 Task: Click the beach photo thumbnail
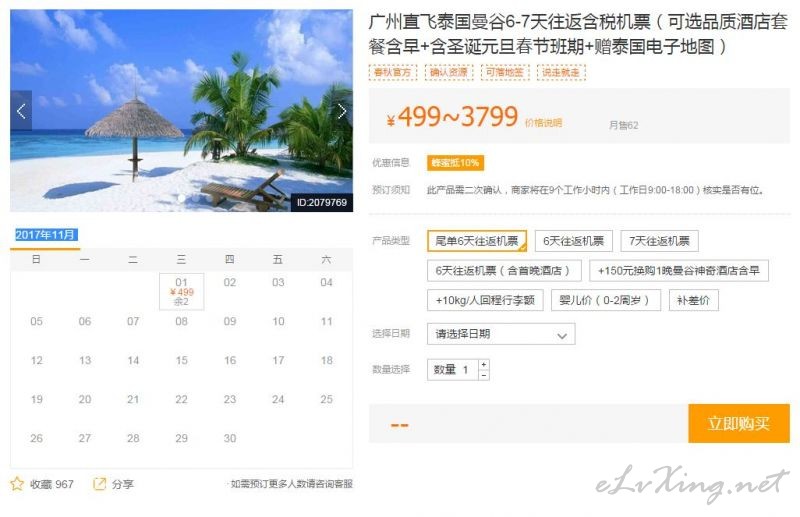182,110
